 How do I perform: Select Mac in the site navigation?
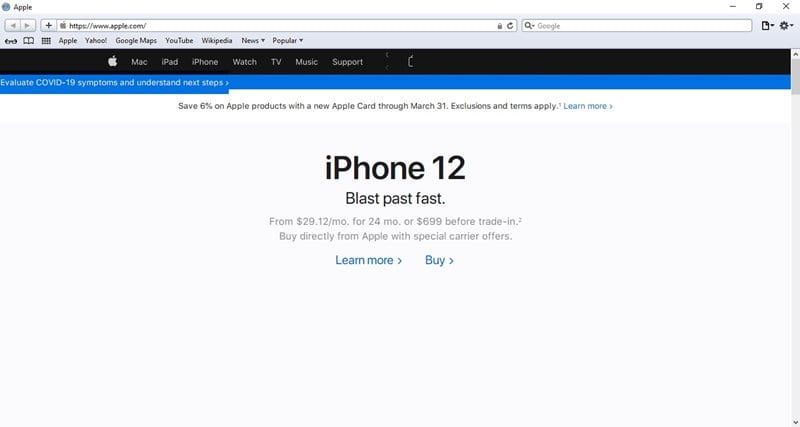(139, 62)
